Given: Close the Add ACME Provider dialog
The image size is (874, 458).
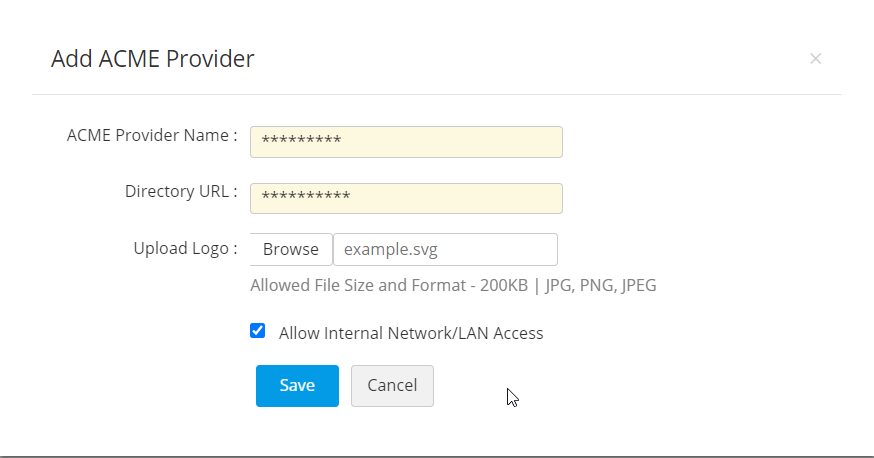Looking at the screenshot, I should click(815, 59).
